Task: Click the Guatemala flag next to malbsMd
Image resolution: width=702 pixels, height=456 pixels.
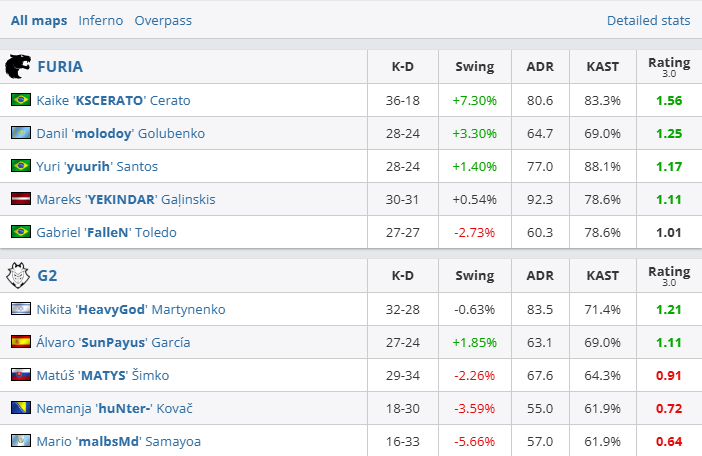Action: 20,441
